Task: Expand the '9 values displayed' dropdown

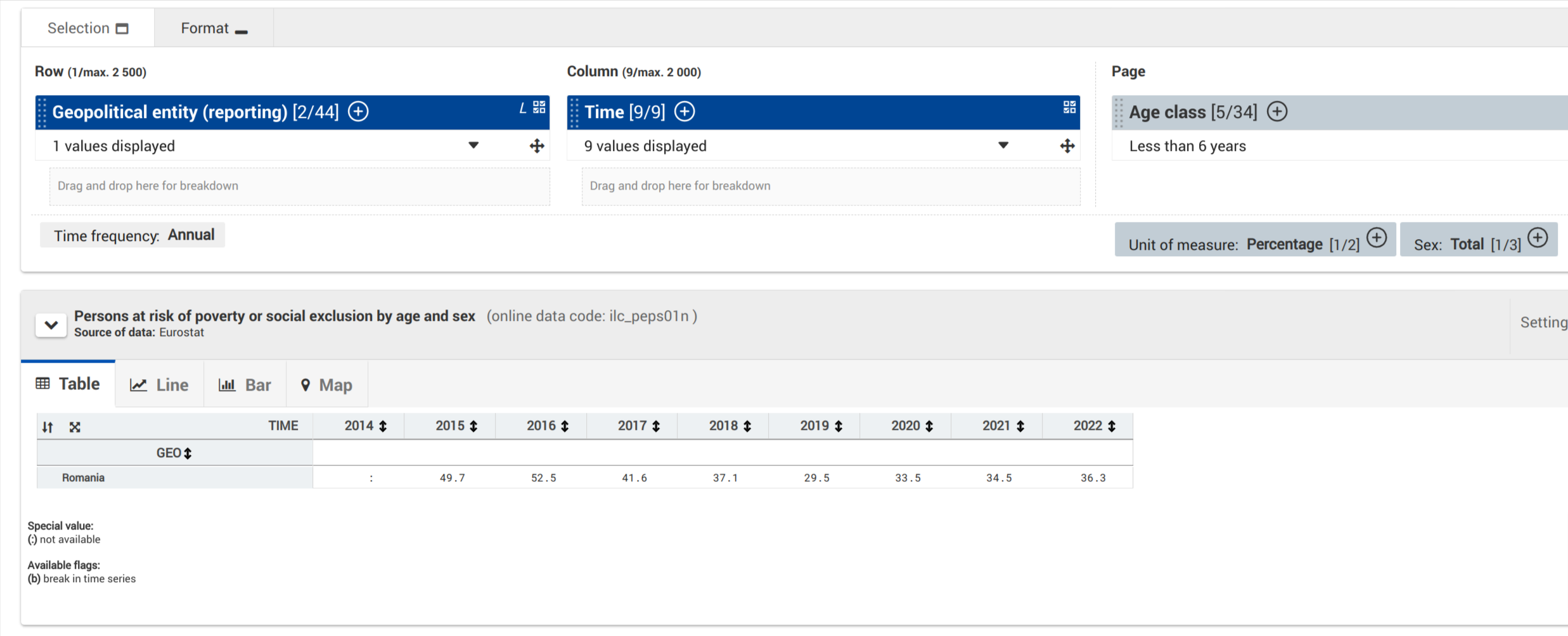Action: 1003,146
